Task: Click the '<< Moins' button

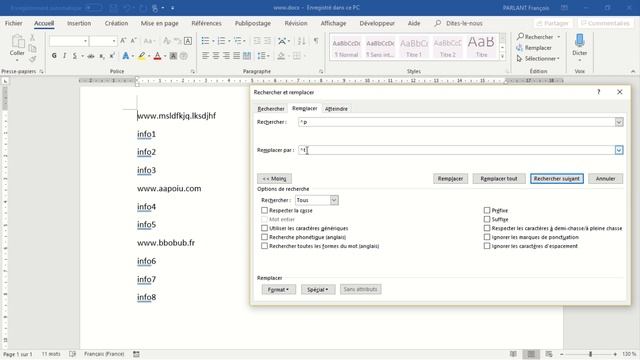Action: coord(274,179)
